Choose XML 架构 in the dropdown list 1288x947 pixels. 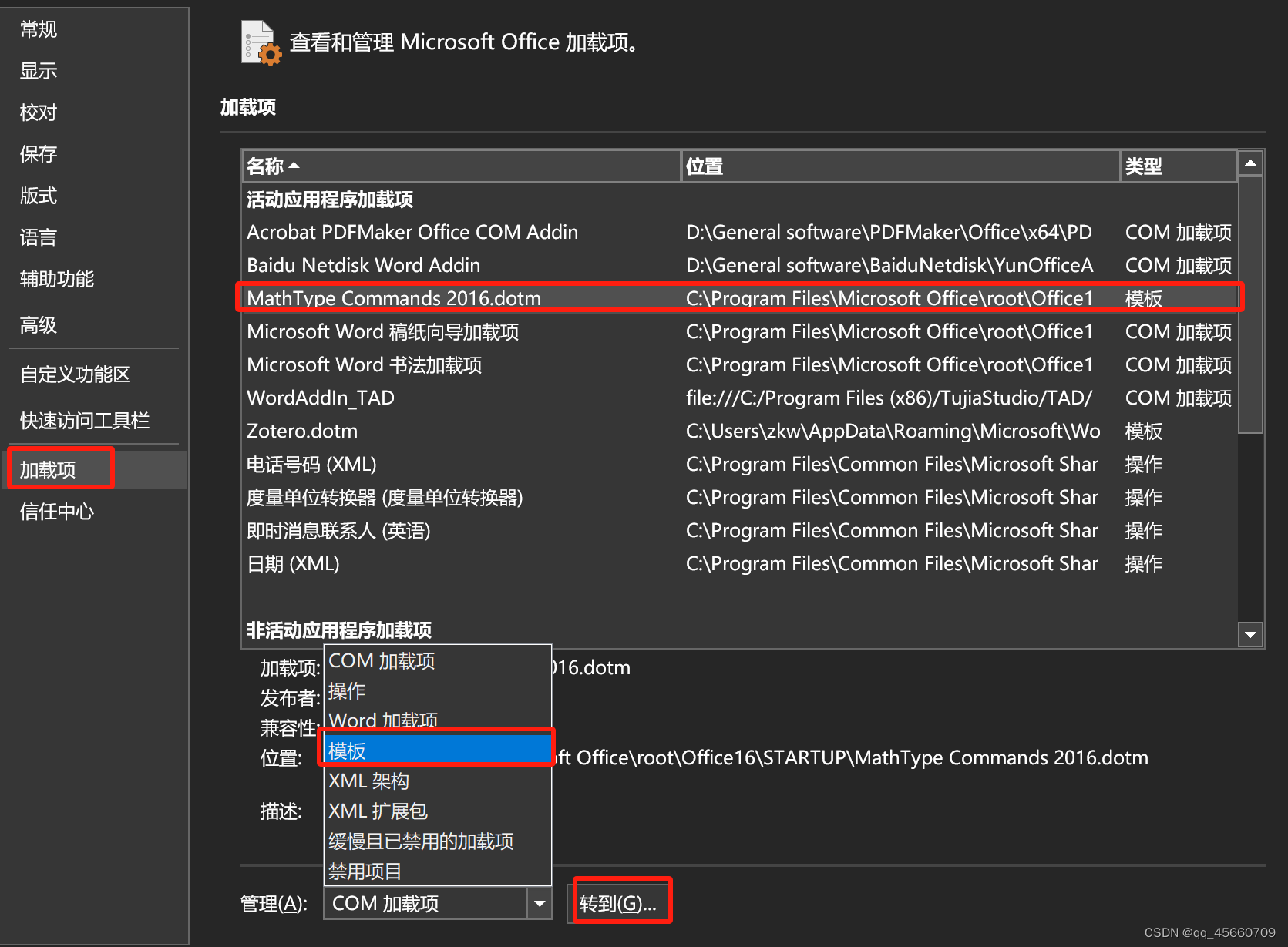click(438, 781)
